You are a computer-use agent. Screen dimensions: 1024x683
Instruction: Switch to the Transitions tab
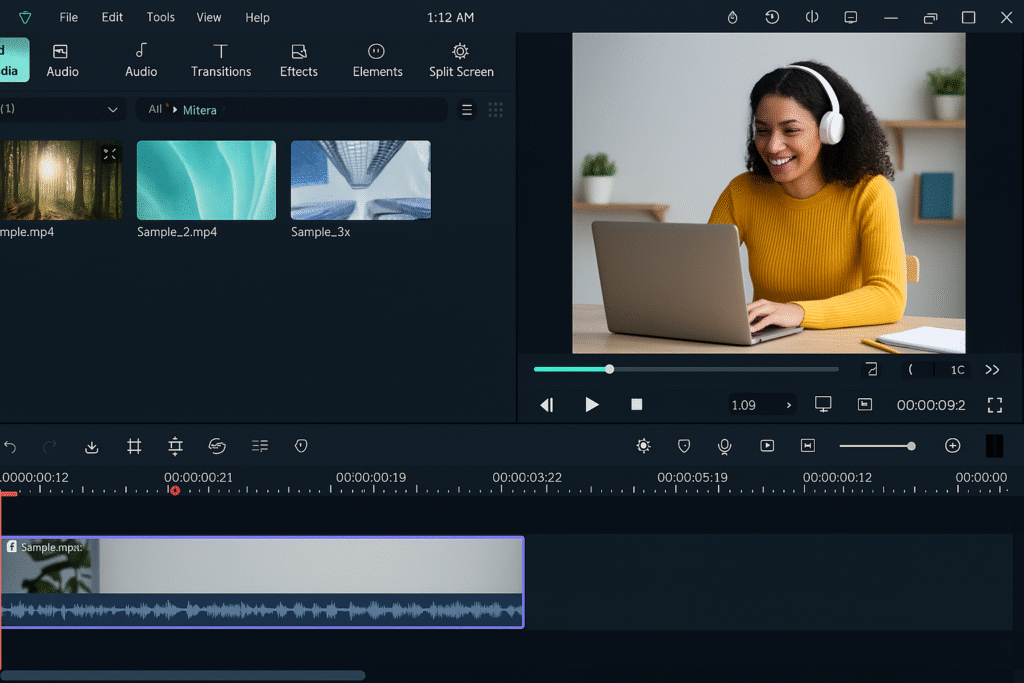pyautogui.click(x=221, y=61)
